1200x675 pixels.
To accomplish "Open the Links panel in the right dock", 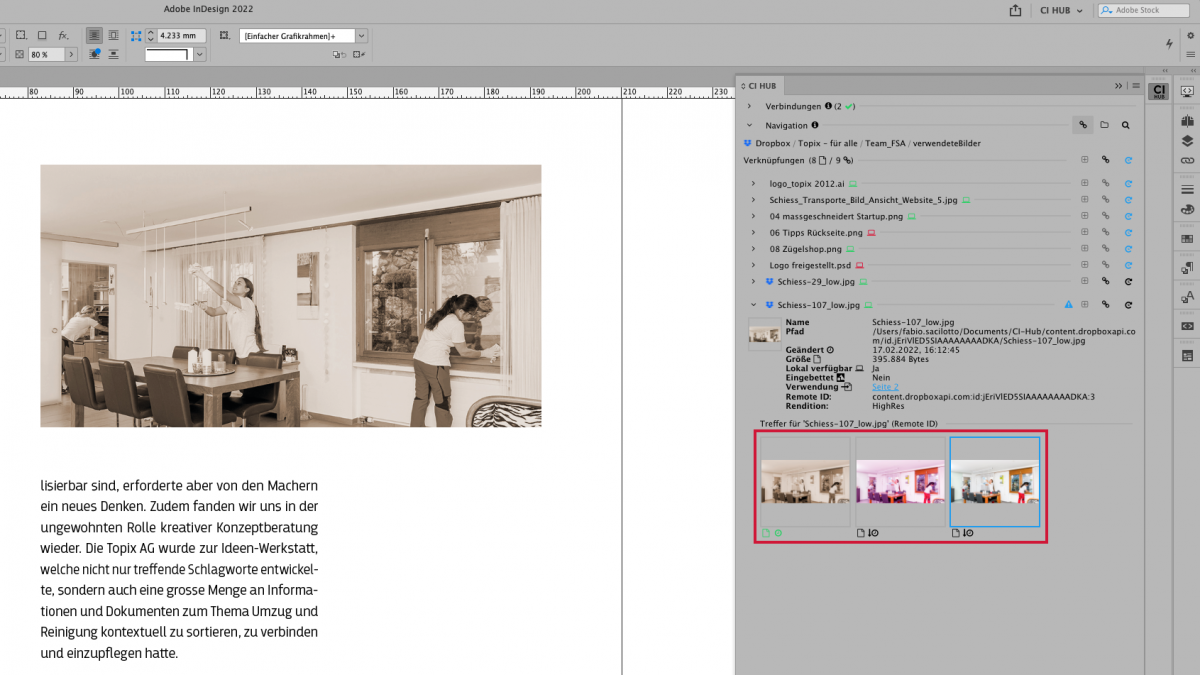I will tap(1186, 160).
